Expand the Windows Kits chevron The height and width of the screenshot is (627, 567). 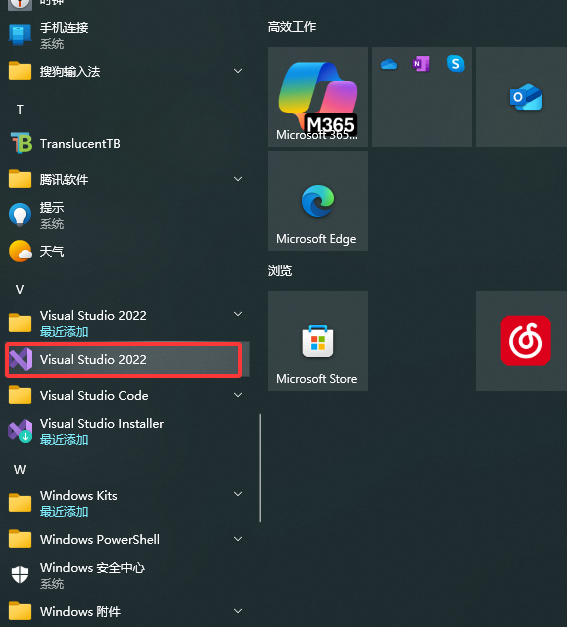click(238, 494)
